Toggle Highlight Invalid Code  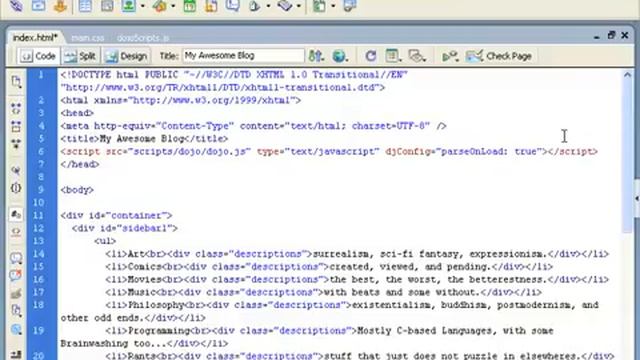[x=16, y=231]
